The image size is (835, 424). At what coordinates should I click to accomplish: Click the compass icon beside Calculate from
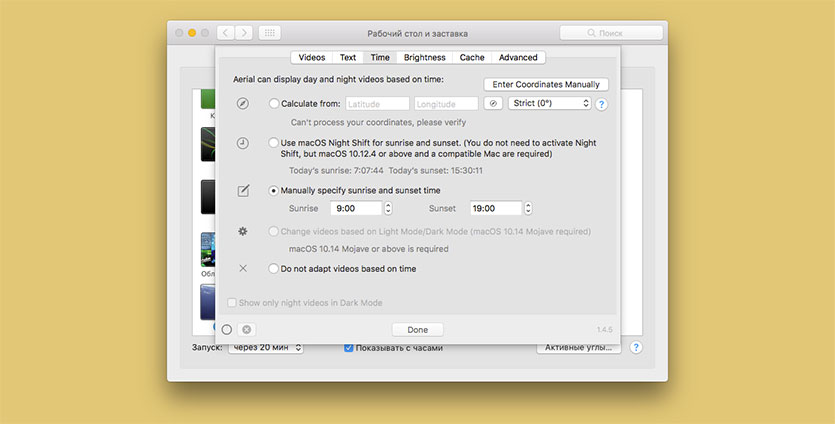242,104
